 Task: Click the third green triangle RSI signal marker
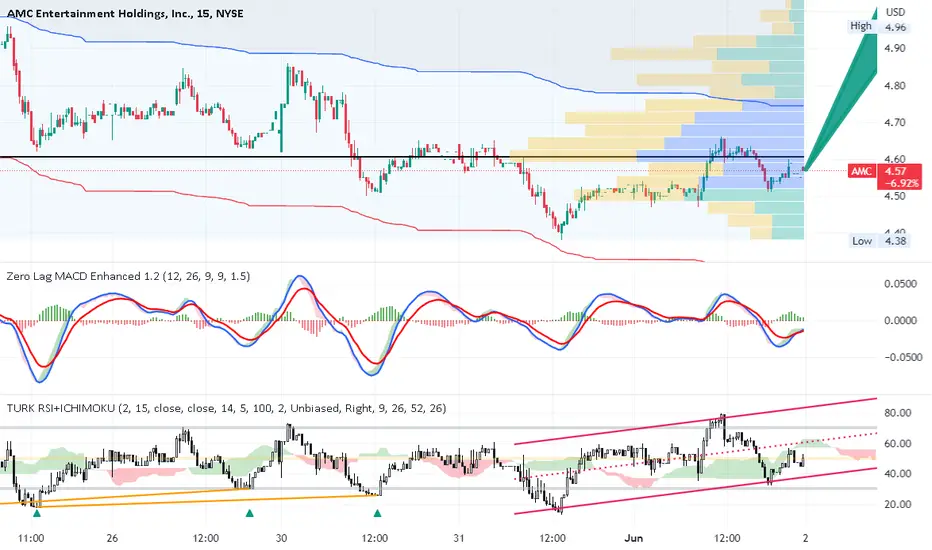coord(377,513)
